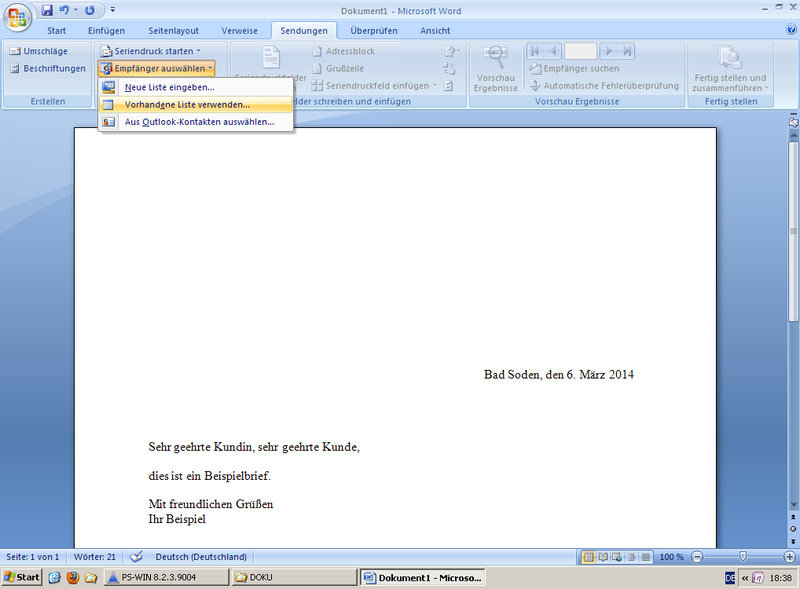
Task: Choose Neue Liste eingeben menu entry
Action: pyautogui.click(x=196, y=87)
